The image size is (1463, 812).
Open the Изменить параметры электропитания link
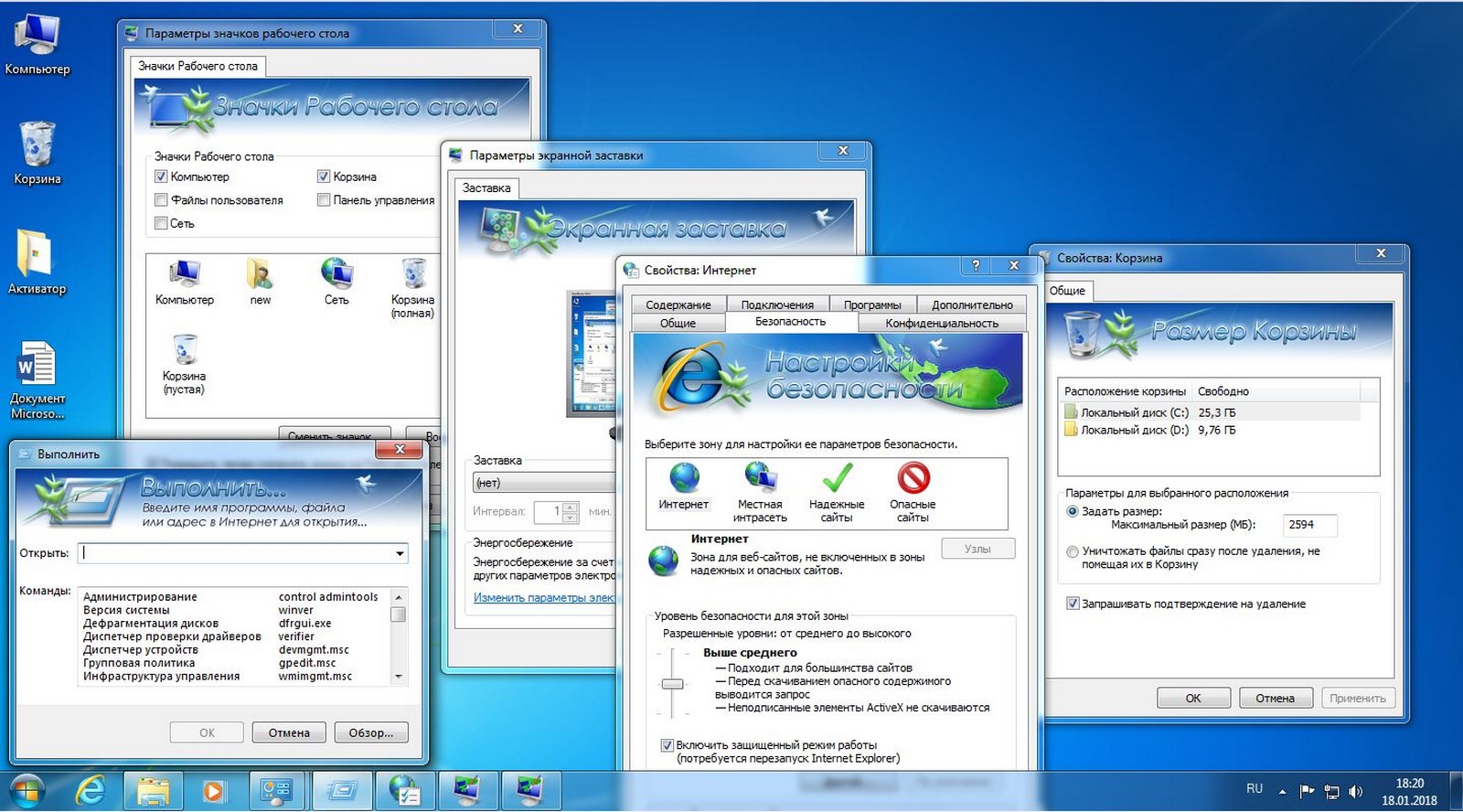coord(545,597)
